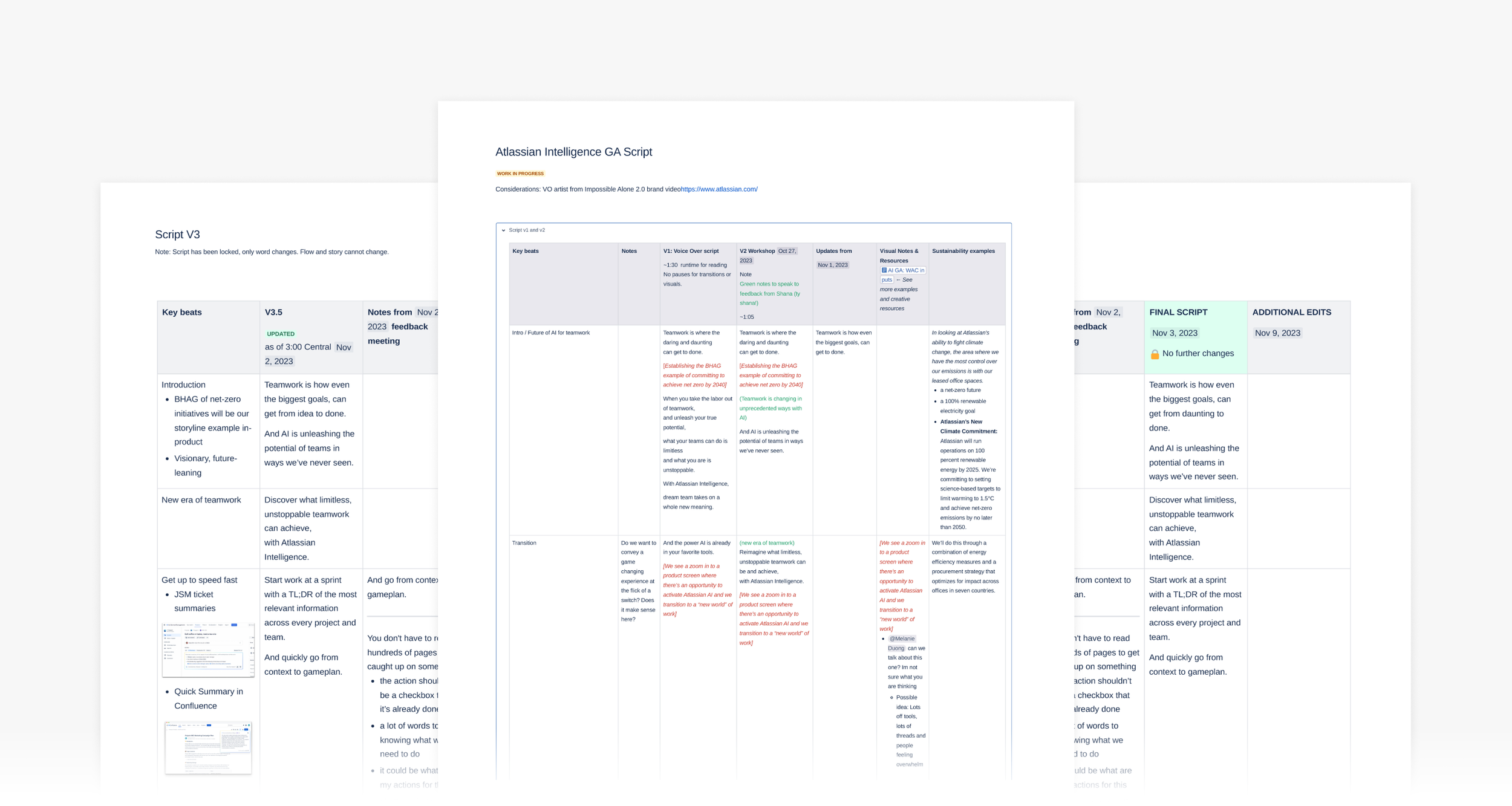Select the Nov 3, 2023 date lozenge under FINAL SCRIPT
The image size is (1512, 806).
coord(1174,333)
